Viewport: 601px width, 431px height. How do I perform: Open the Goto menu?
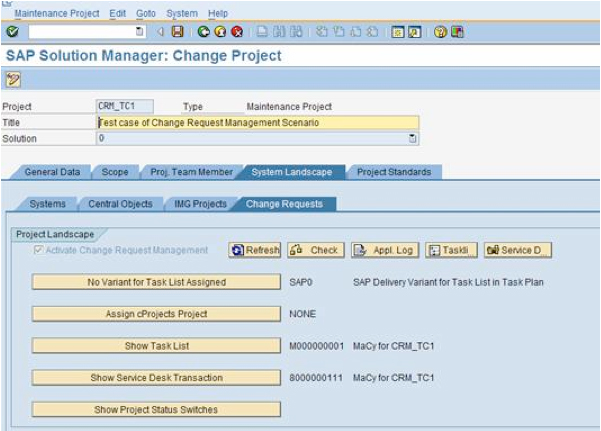click(146, 13)
